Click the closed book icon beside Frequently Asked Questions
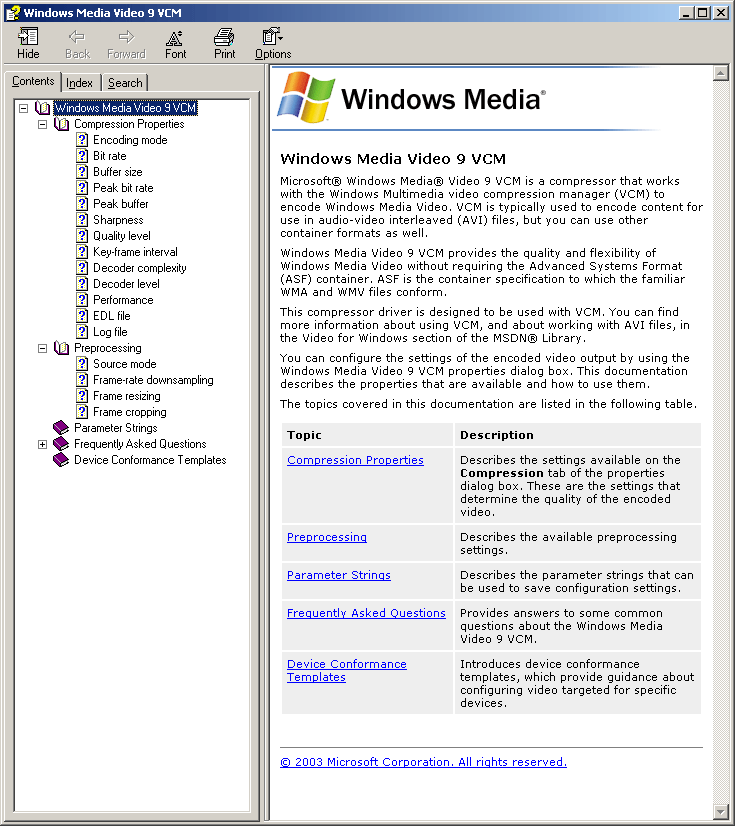The width and height of the screenshot is (735, 826). point(61,444)
